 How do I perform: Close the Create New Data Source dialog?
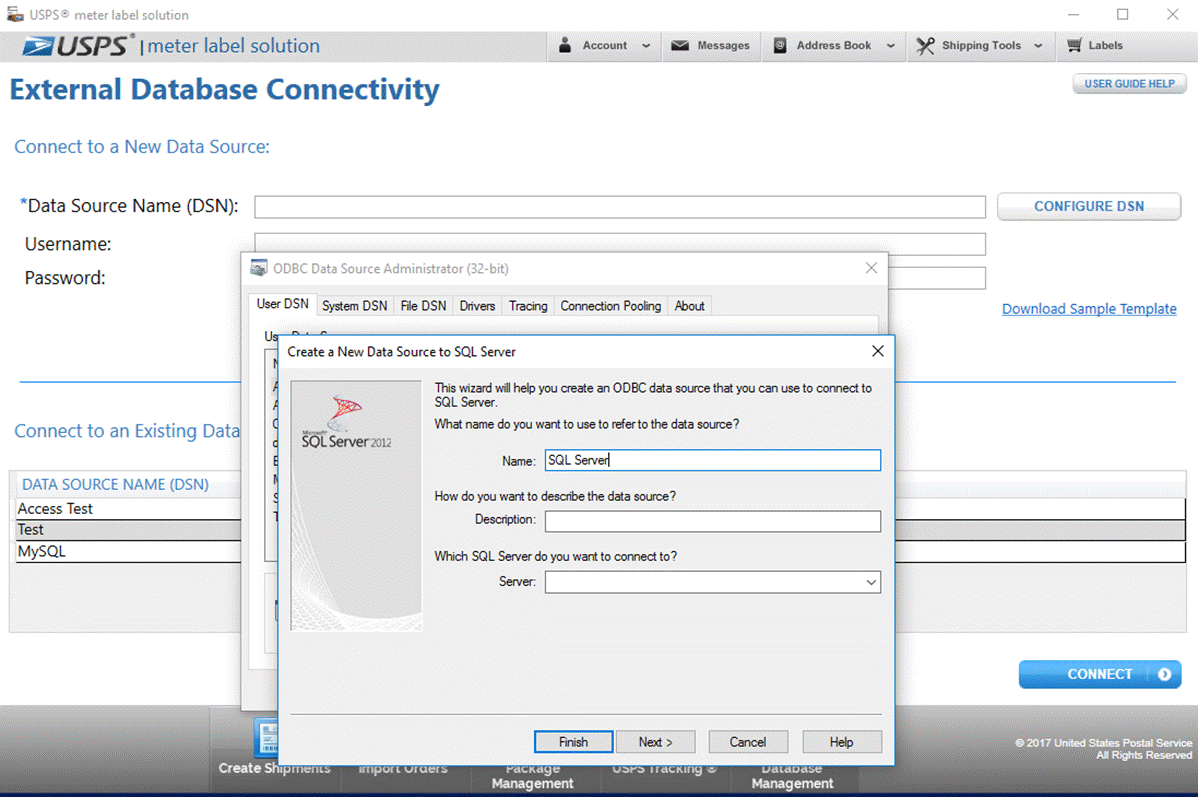pyautogui.click(x=877, y=351)
